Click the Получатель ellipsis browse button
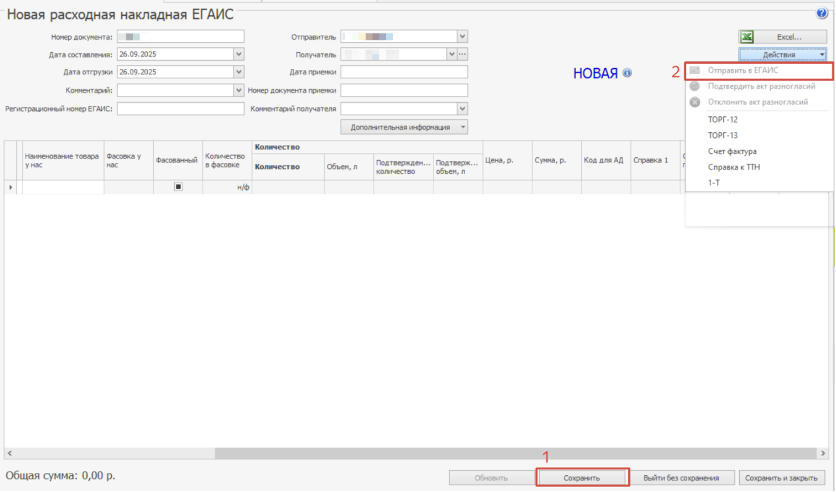The height and width of the screenshot is (492, 836). (462, 54)
